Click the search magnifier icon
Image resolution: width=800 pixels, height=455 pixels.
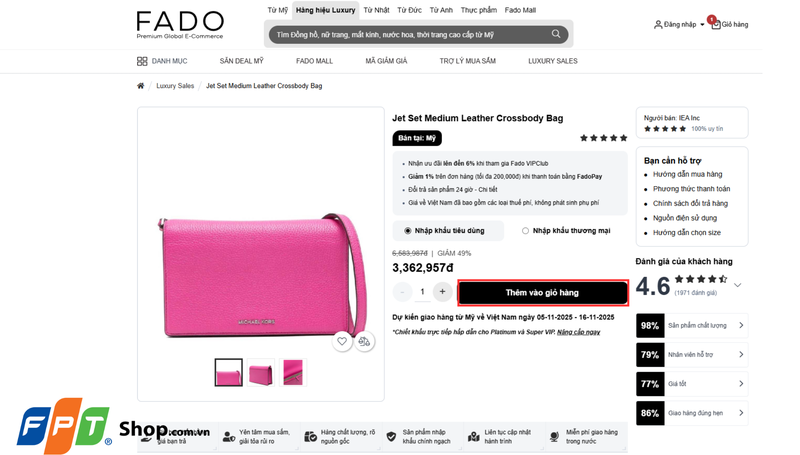pyautogui.click(x=556, y=34)
